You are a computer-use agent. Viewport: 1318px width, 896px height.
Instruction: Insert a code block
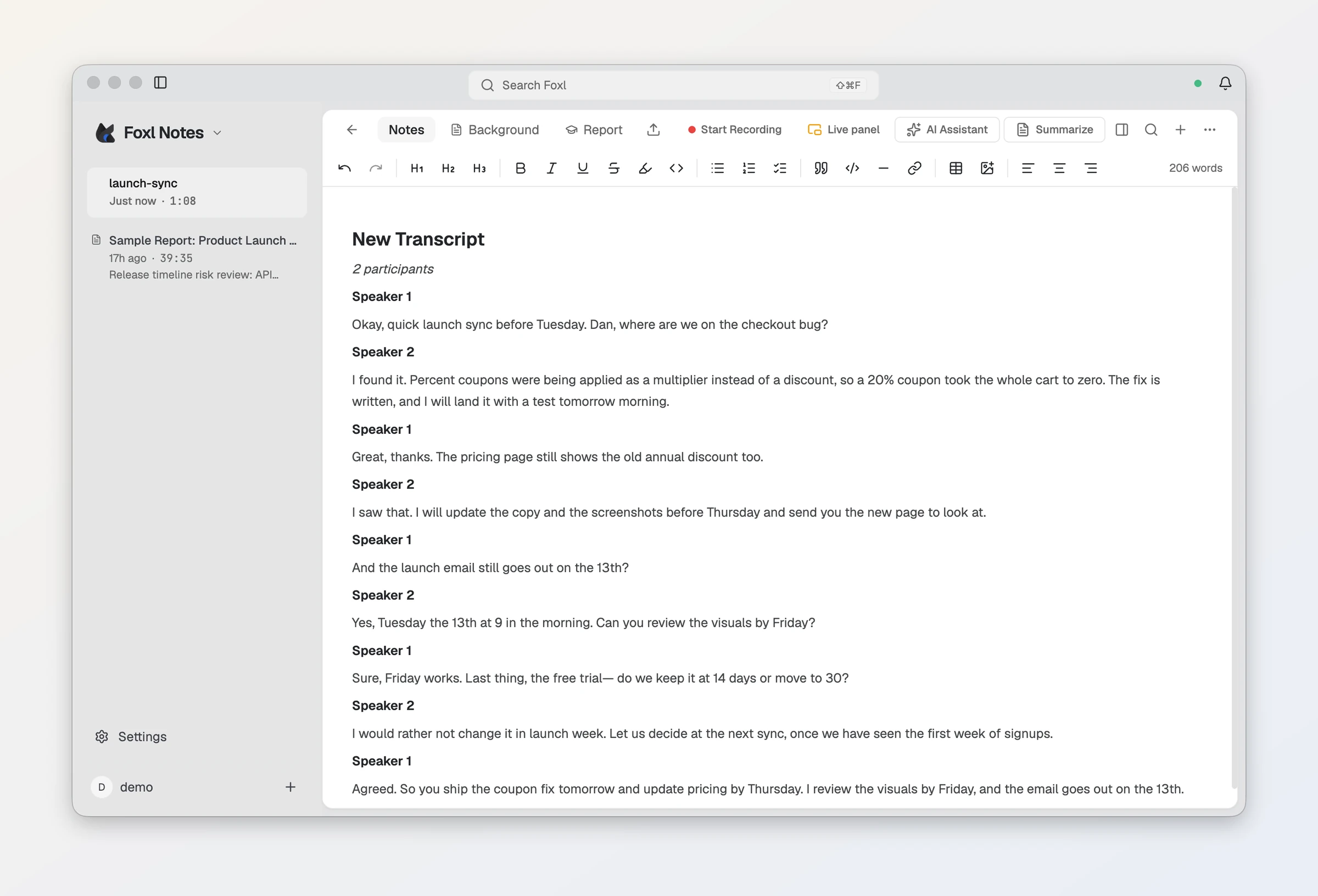852,168
